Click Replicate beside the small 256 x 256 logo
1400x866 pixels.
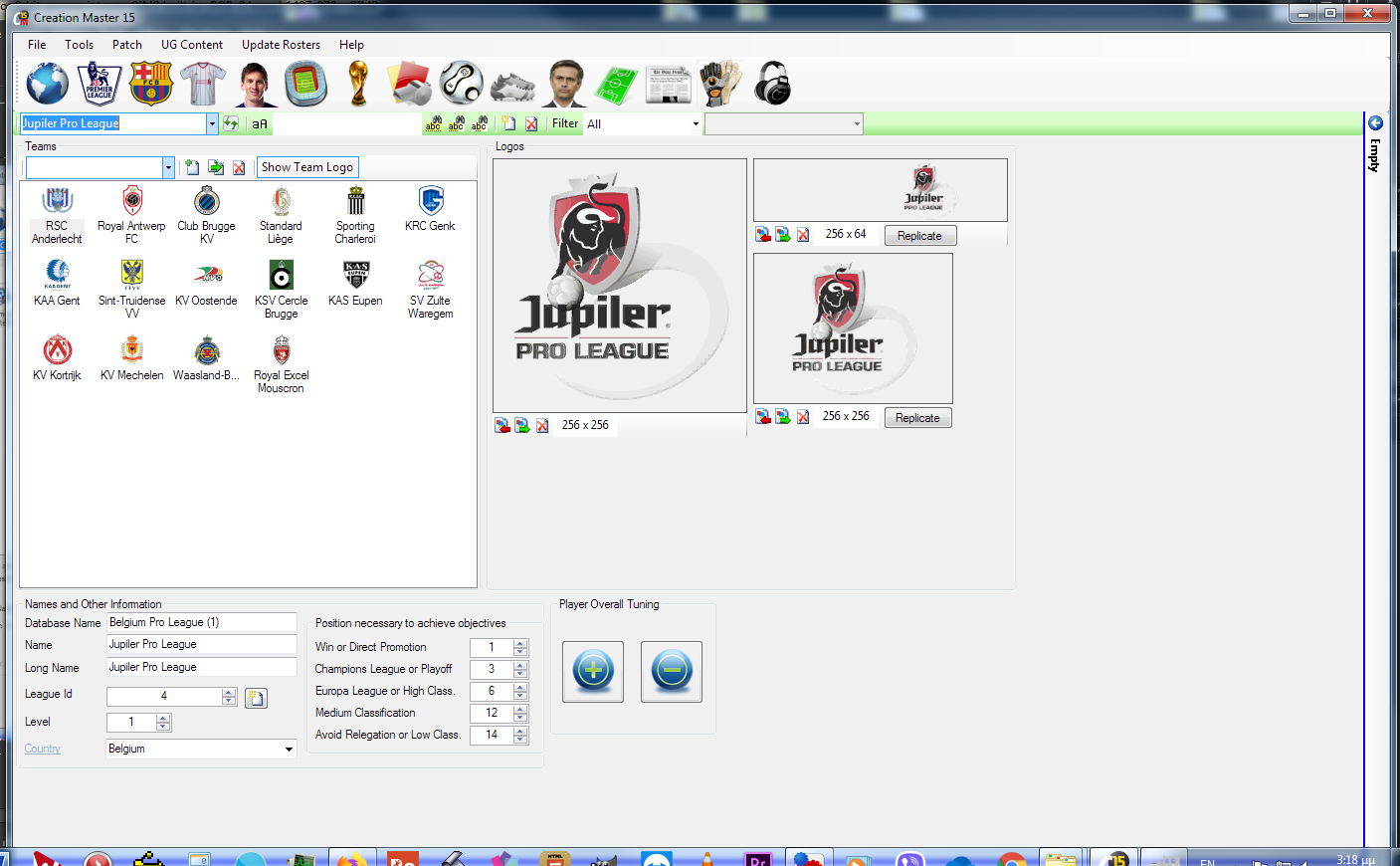point(917,418)
